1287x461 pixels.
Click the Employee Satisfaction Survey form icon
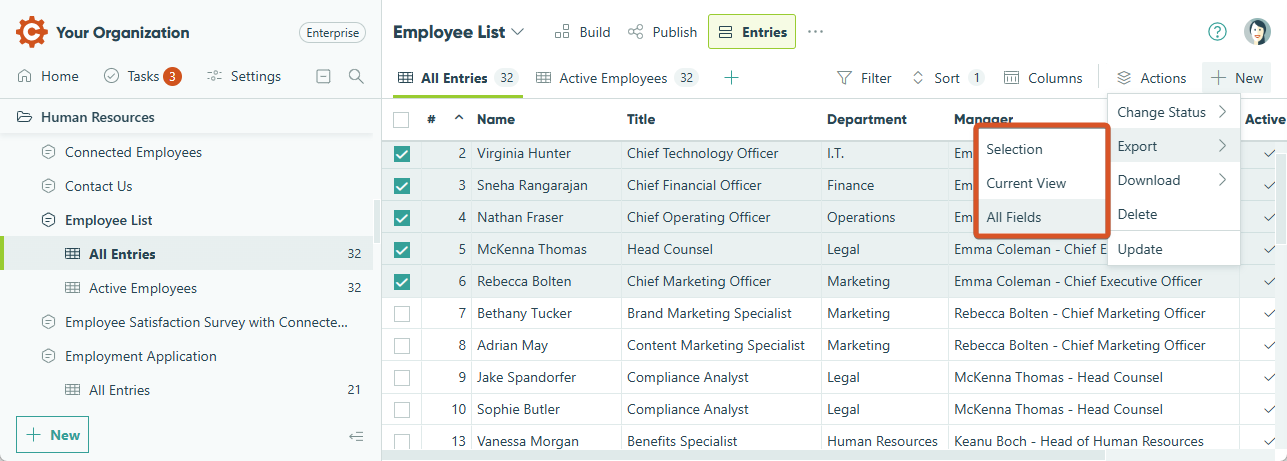pyautogui.click(x=48, y=322)
